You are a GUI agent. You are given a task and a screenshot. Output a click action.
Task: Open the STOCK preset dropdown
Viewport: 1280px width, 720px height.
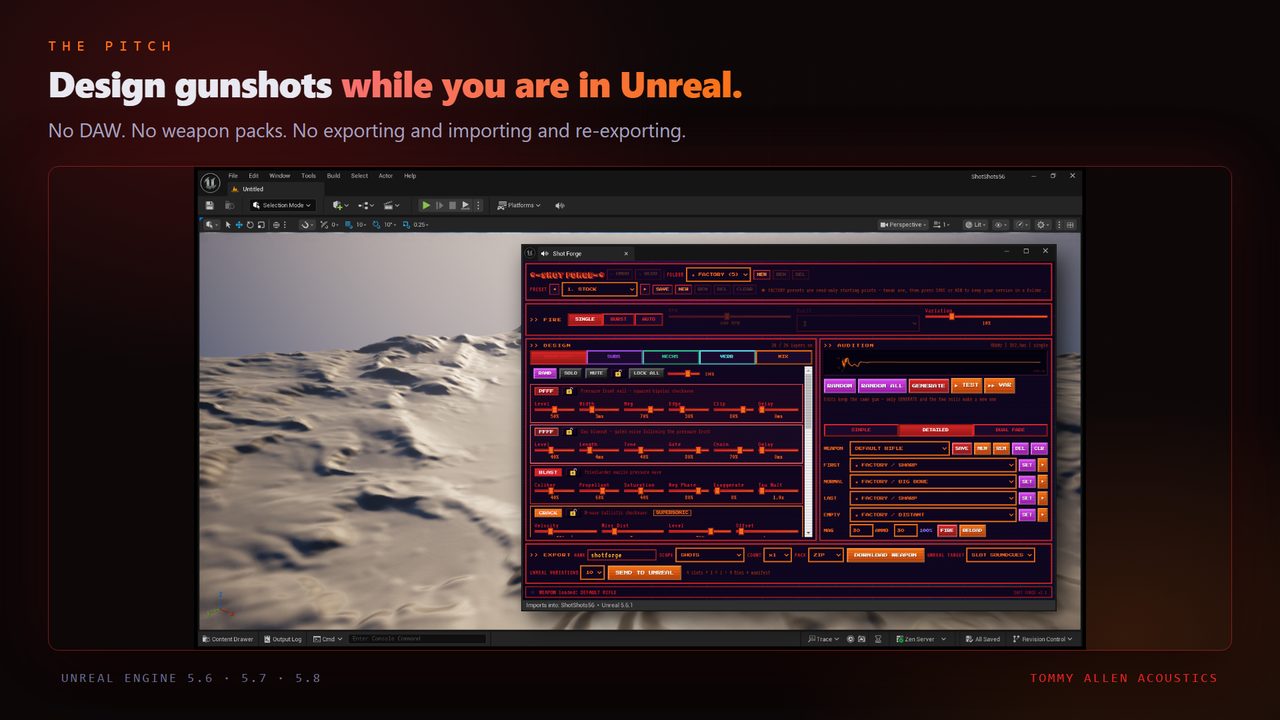pos(600,289)
